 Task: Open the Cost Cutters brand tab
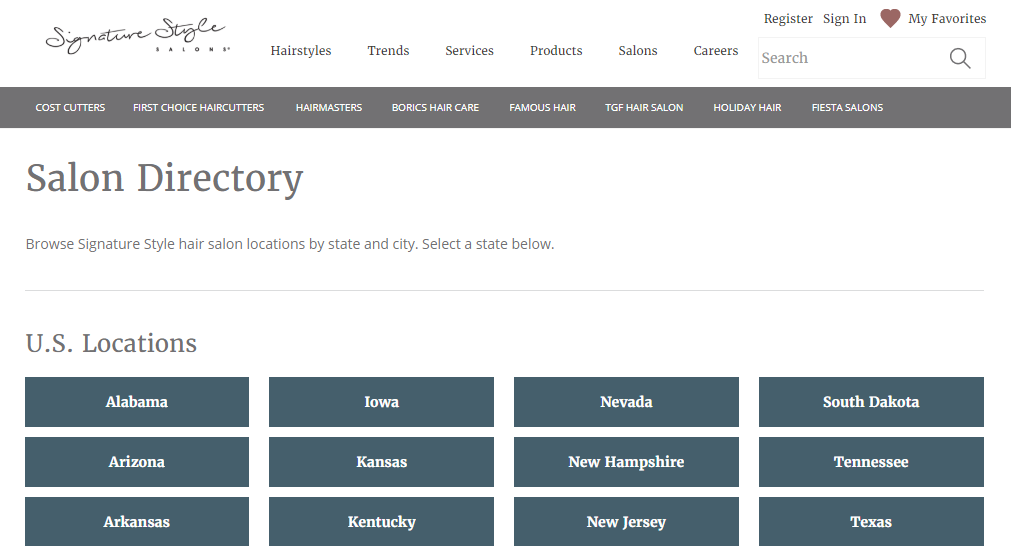[70, 108]
